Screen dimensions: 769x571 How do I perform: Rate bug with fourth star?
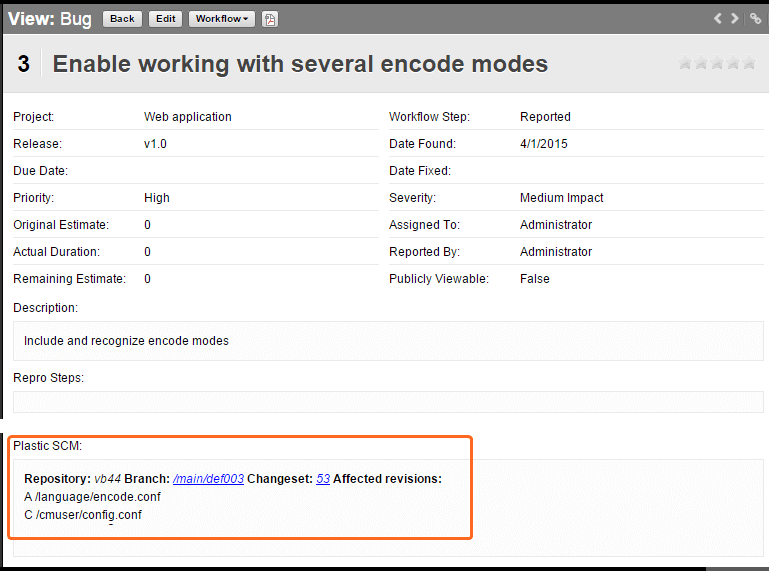[x=734, y=62]
